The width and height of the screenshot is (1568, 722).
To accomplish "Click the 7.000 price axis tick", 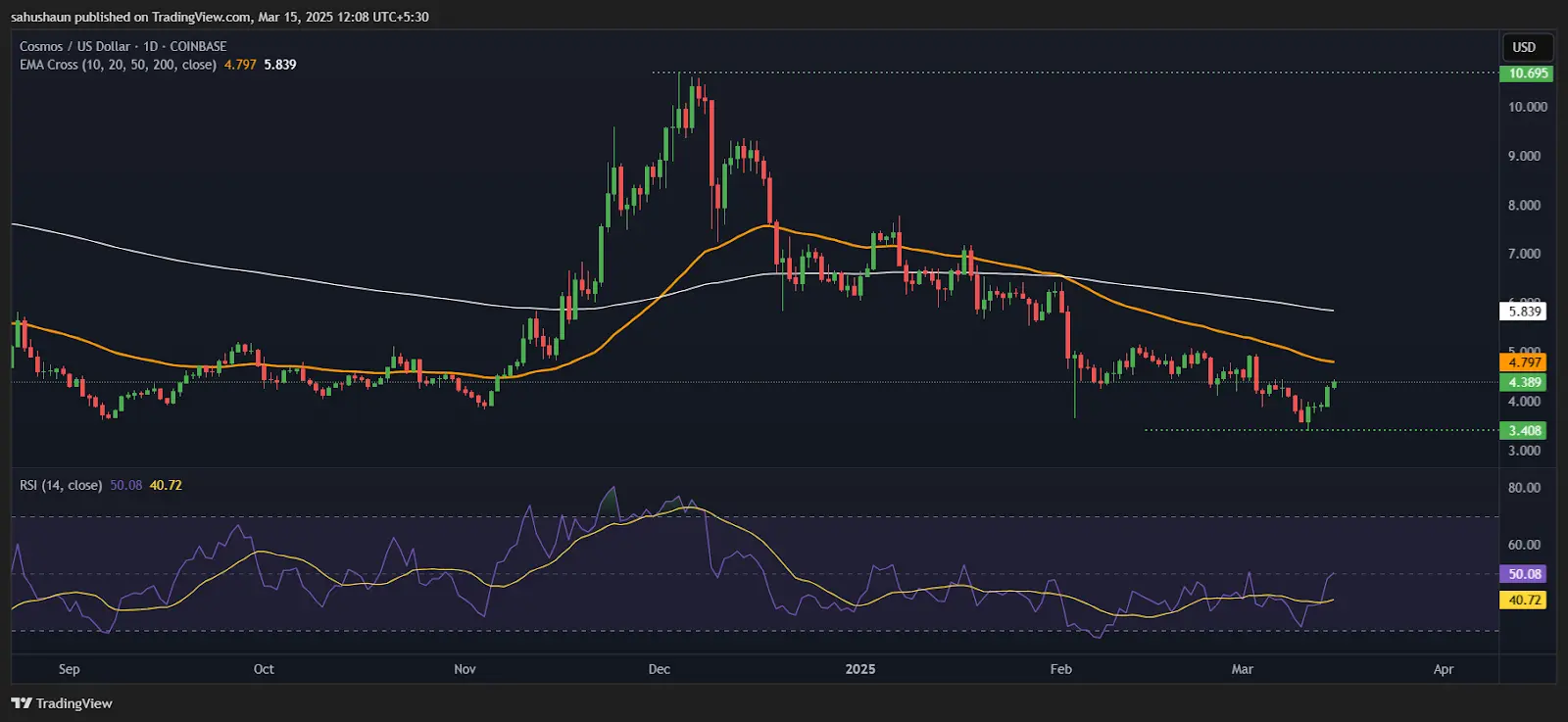I will pyautogui.click(x=1524, y=254).
